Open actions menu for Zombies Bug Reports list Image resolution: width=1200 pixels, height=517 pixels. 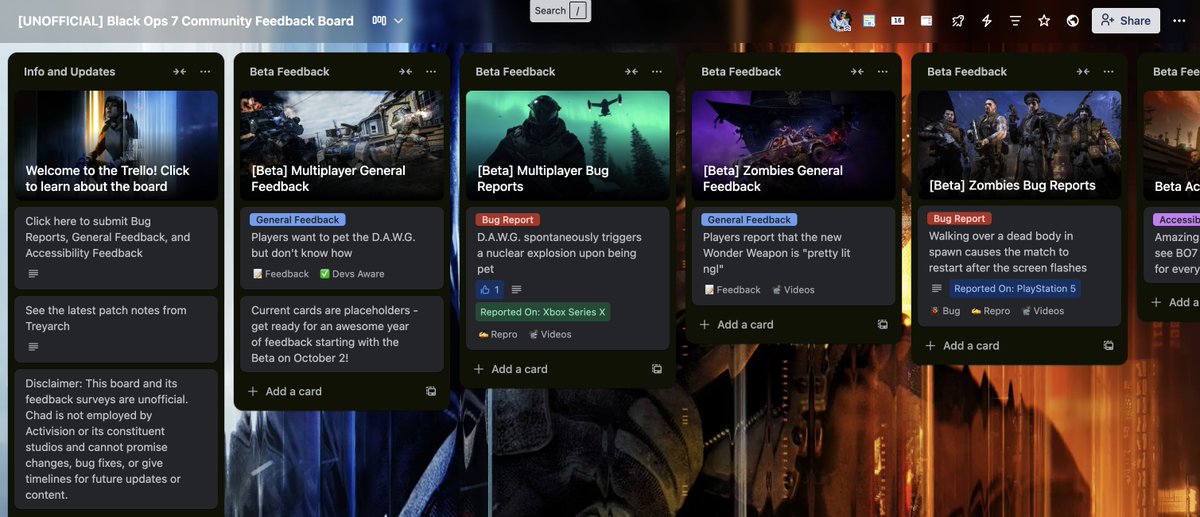(1109, 72)
